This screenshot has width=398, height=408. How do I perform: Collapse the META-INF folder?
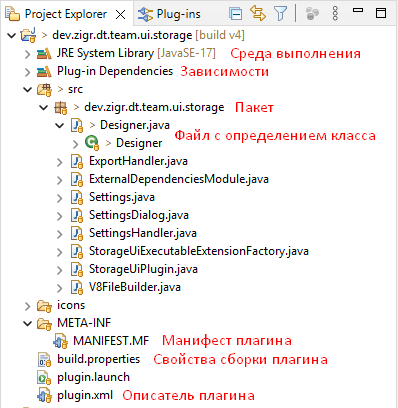27,323
